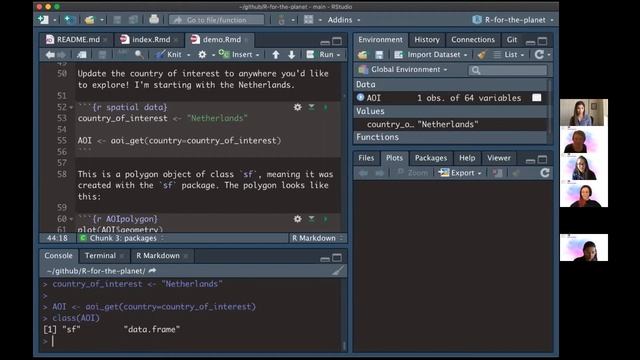
Task: Expand the AOI data object
Action: [360, 97]
